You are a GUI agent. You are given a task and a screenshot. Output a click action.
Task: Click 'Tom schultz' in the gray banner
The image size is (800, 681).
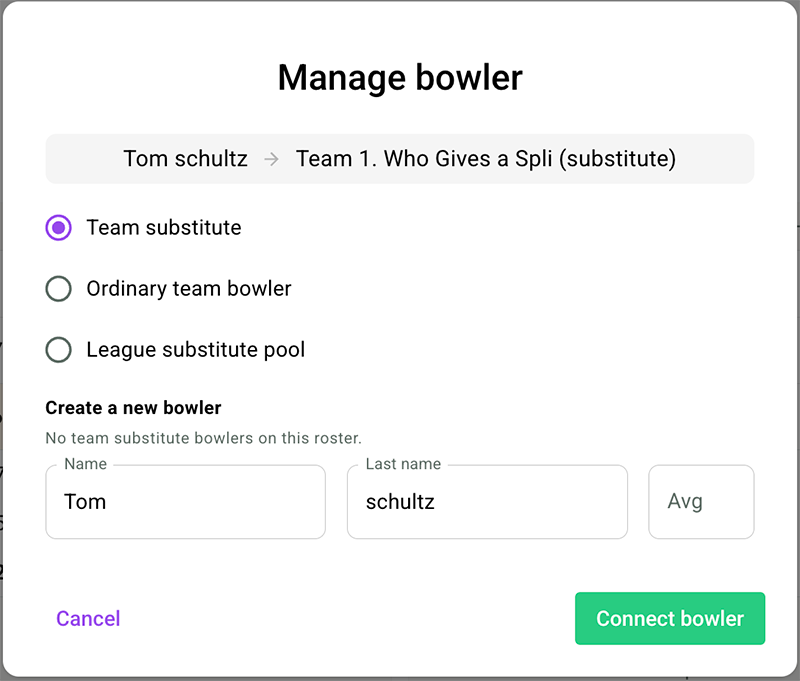click(x=186, y=159)
